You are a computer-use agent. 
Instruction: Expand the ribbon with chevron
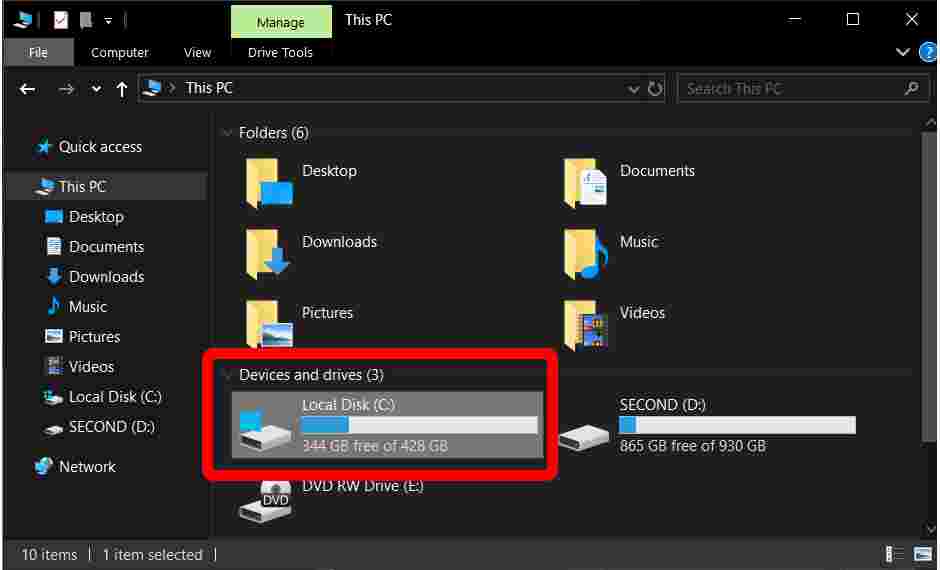[902, 52]
